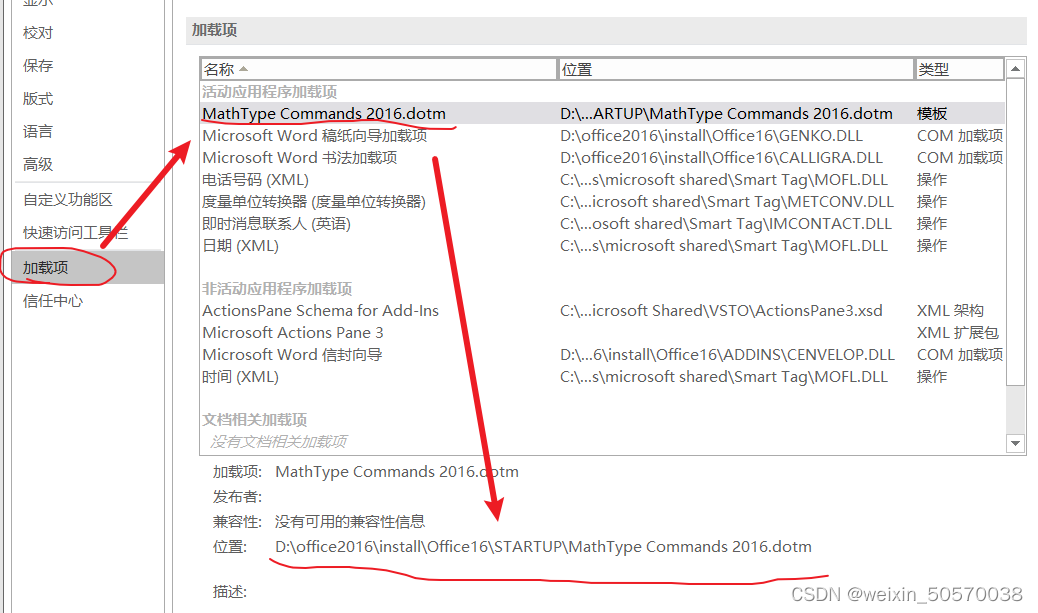
Task: Click the 活动应用程序加载项 group heading
Action: [269, 91]
